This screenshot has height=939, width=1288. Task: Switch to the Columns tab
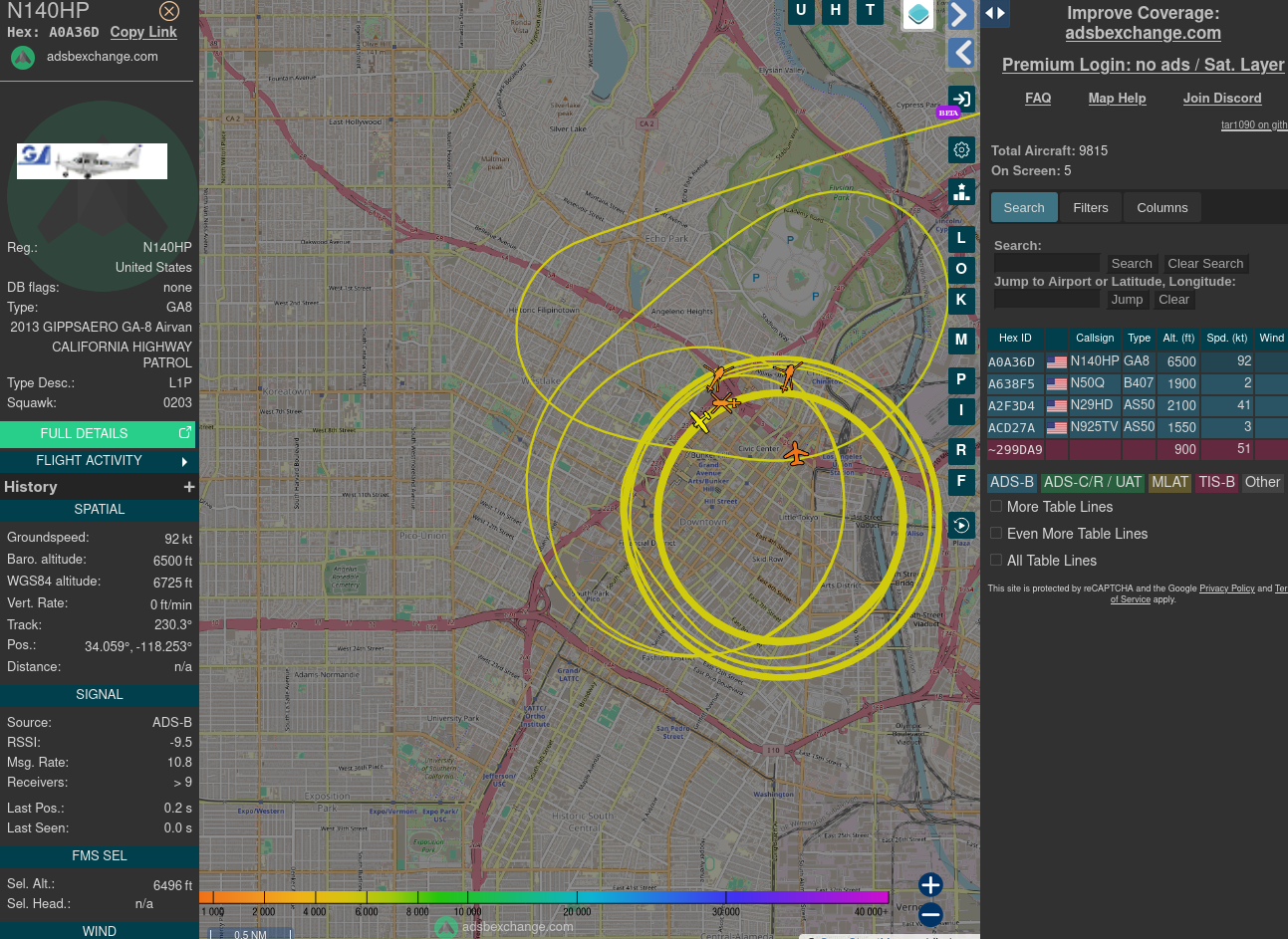pos(1162,207)
